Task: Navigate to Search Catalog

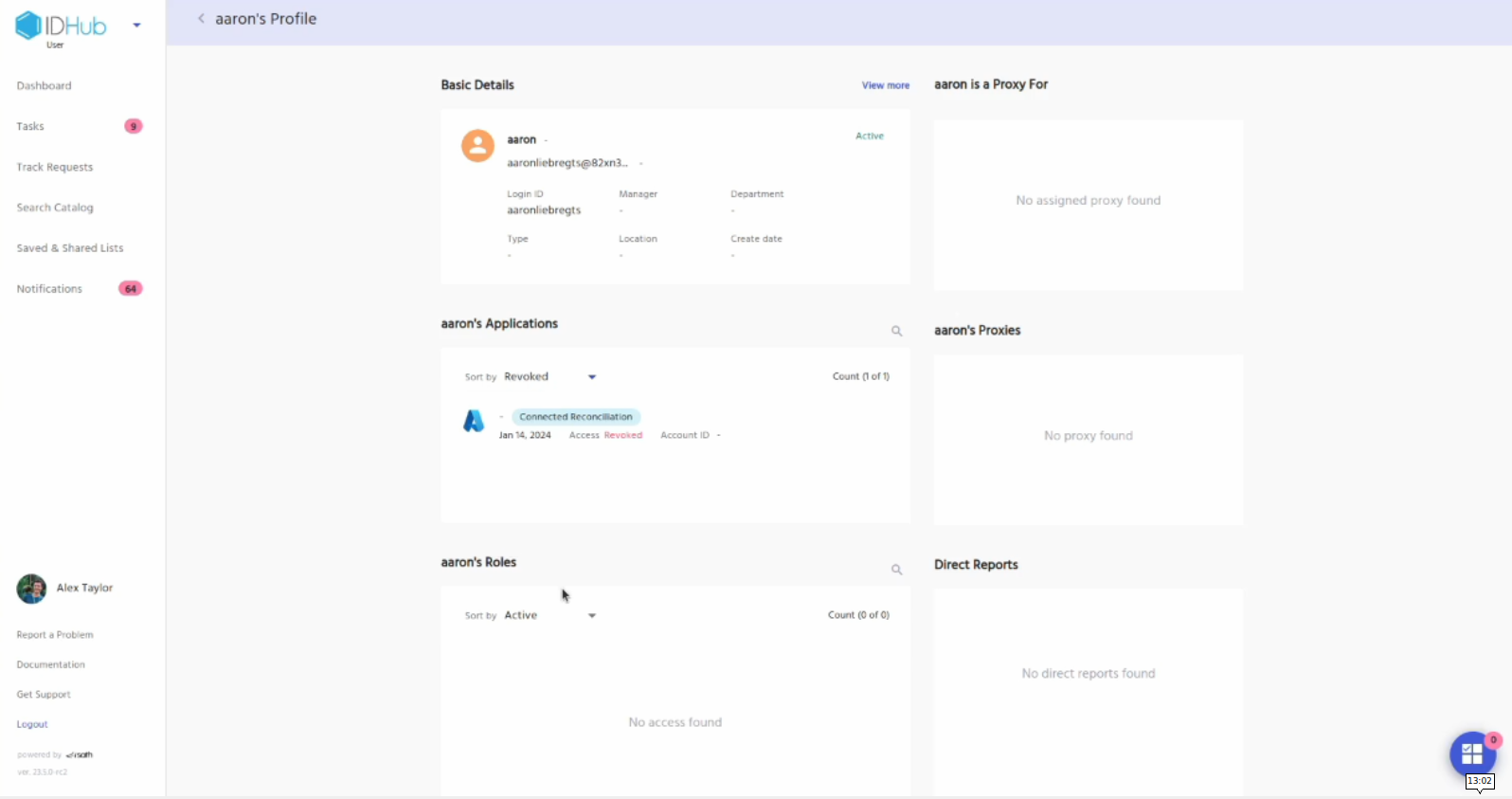Action: point(55,208)
